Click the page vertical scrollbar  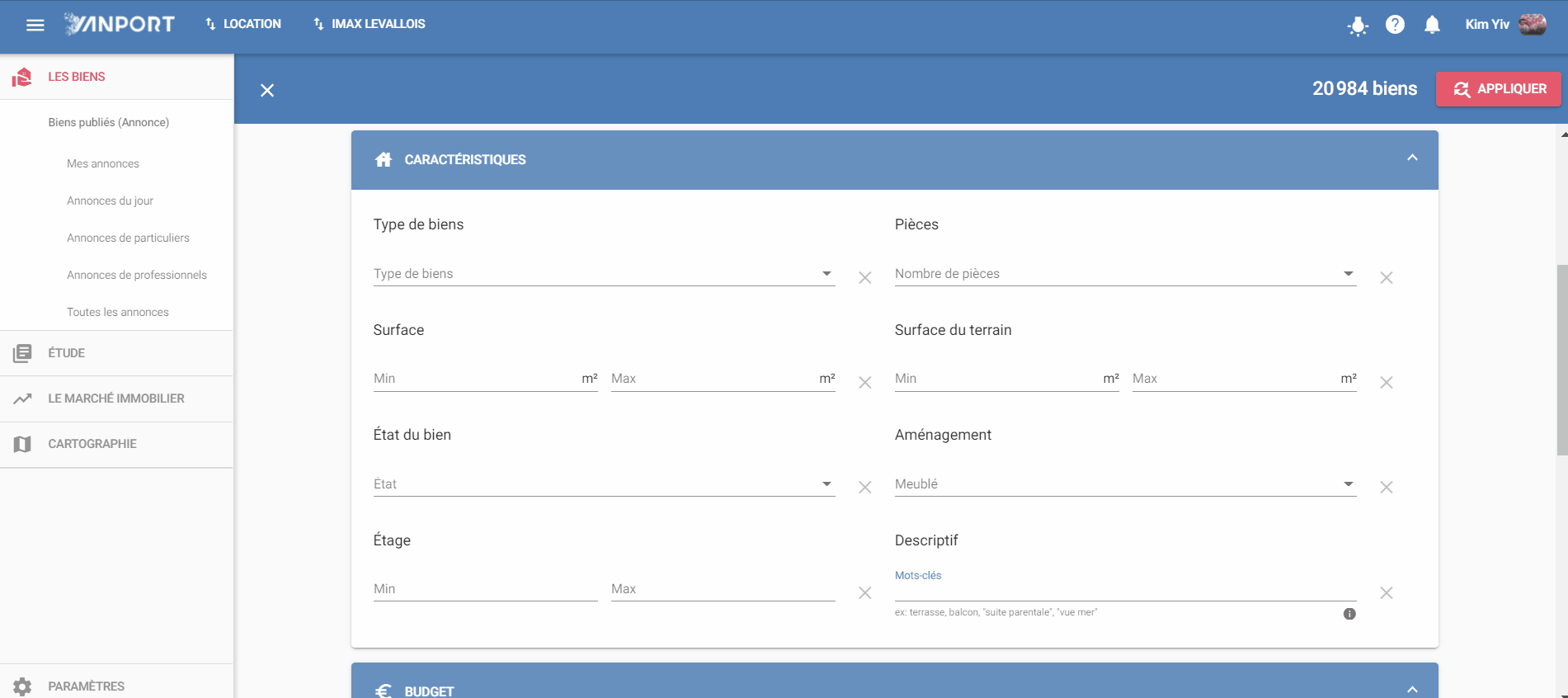[x=1562, y=360]
